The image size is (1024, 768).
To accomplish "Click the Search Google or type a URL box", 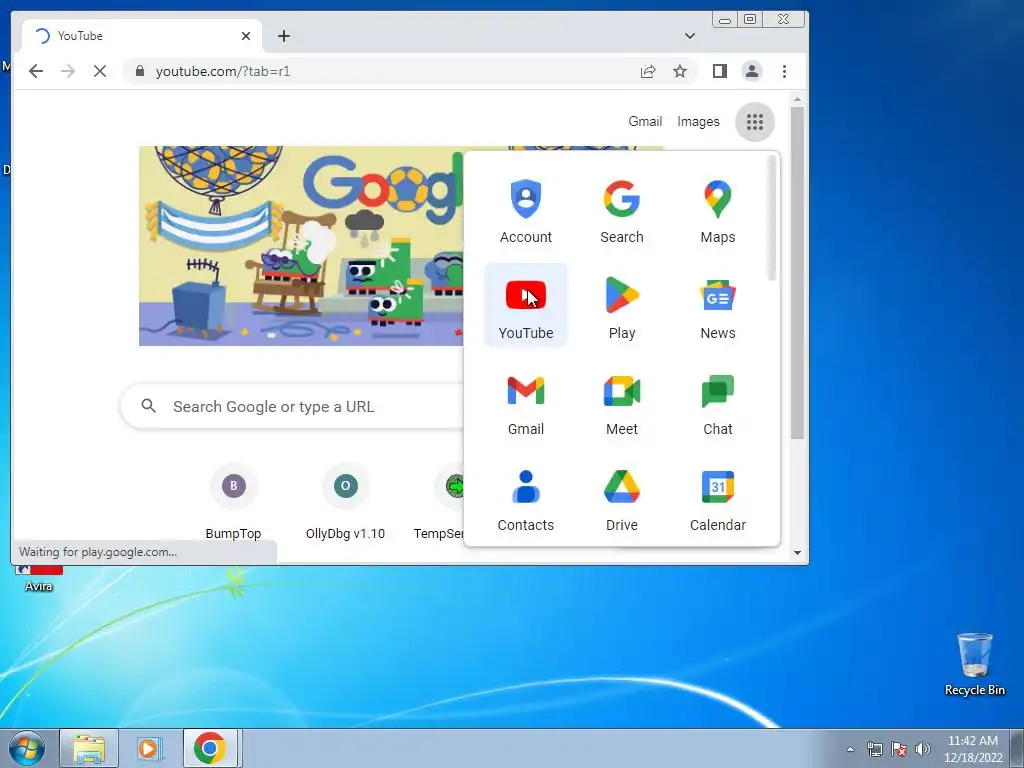I will coord(293,406).
